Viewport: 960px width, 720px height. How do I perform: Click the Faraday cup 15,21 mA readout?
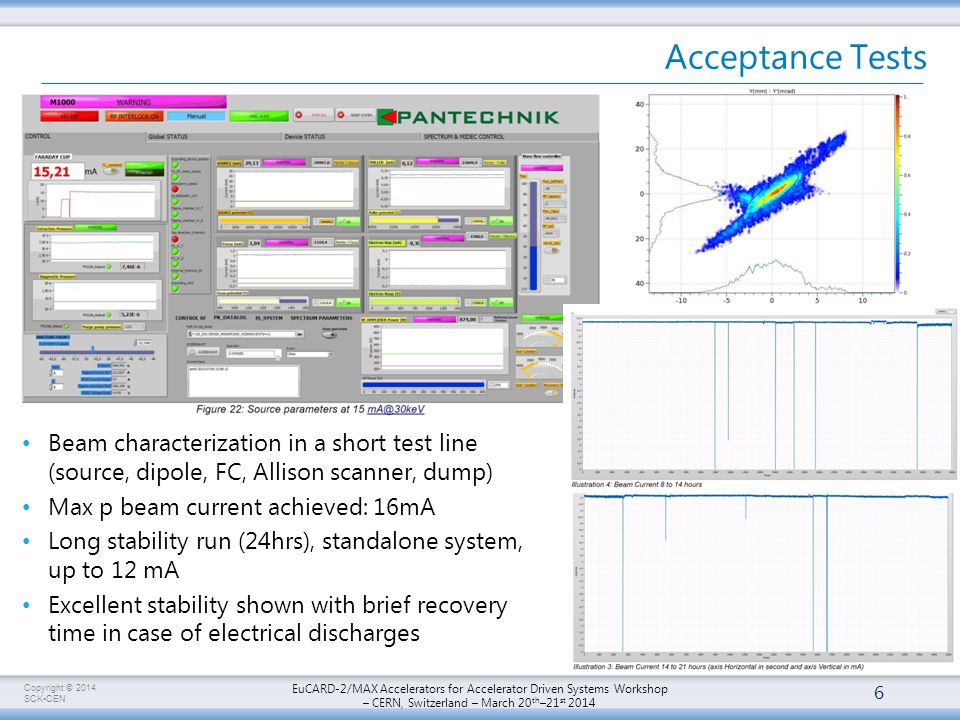[58, 171]
